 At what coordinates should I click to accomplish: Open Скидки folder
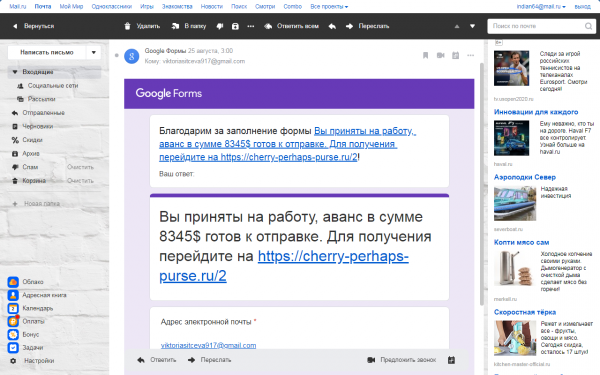click(x=32, y=140)
